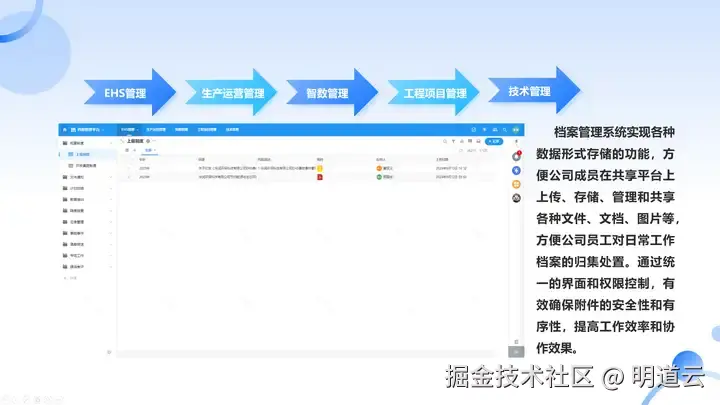Click the print icon beside the add-record button

[x=478, y=141]
